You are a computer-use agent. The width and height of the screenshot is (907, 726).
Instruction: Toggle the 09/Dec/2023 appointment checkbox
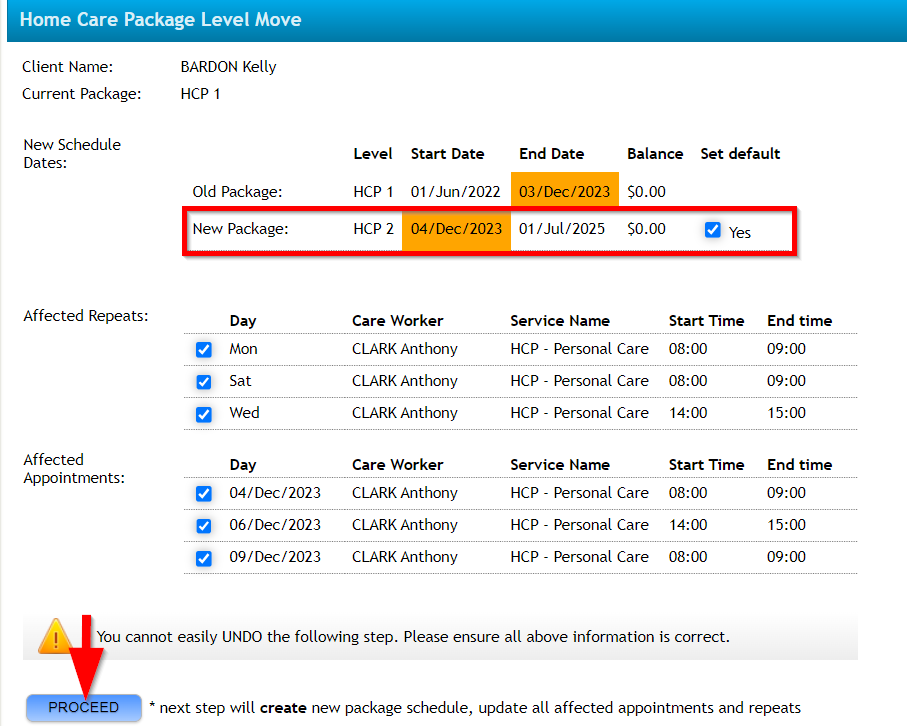click(x=203, y=557)
